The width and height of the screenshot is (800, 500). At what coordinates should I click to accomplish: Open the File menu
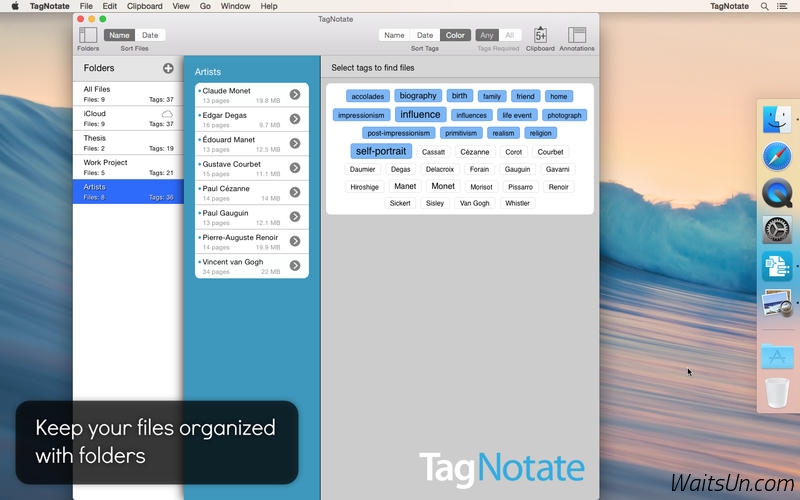click(86, 6)
